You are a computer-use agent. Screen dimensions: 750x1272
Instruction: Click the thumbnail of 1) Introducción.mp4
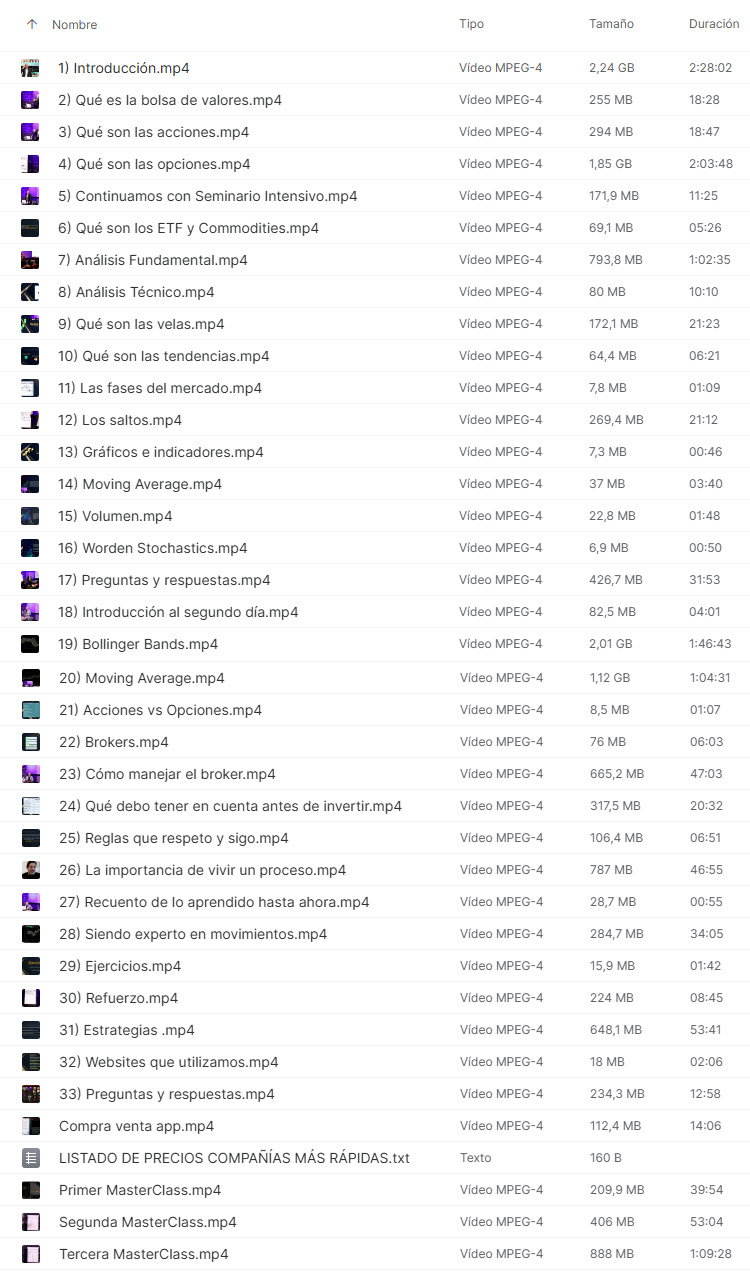tap(31, 68)
